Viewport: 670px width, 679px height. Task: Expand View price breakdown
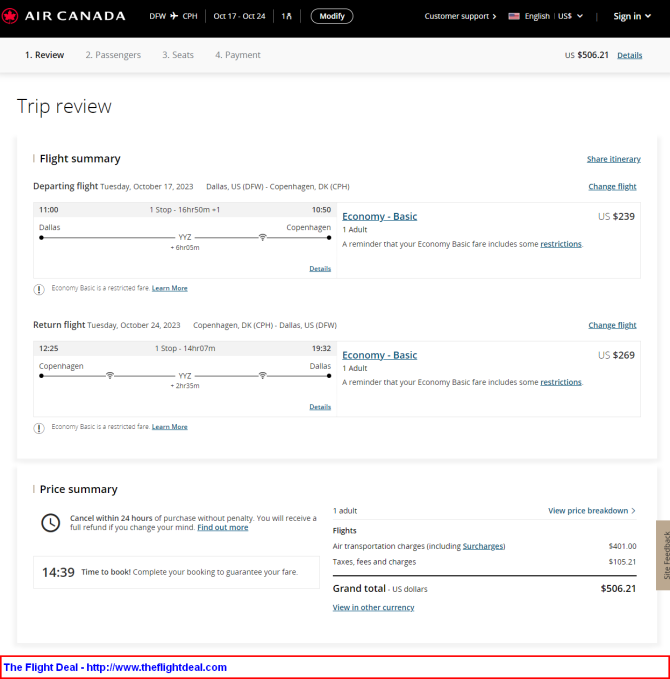click(592, 511)
